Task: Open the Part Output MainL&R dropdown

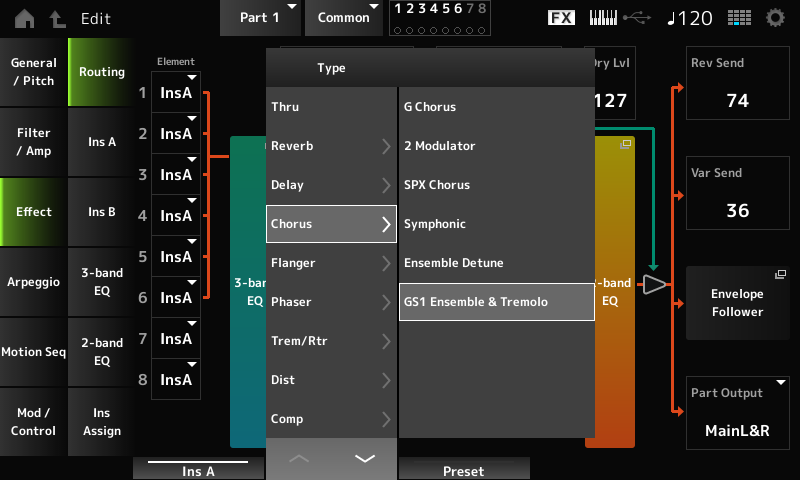Action: coord(738,421)
